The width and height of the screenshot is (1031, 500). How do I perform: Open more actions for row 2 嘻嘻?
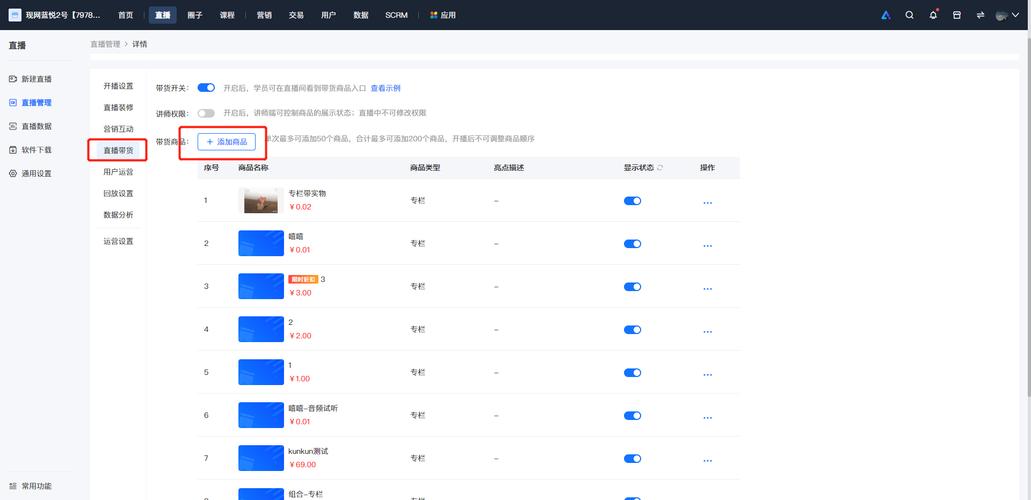(707, 245)
